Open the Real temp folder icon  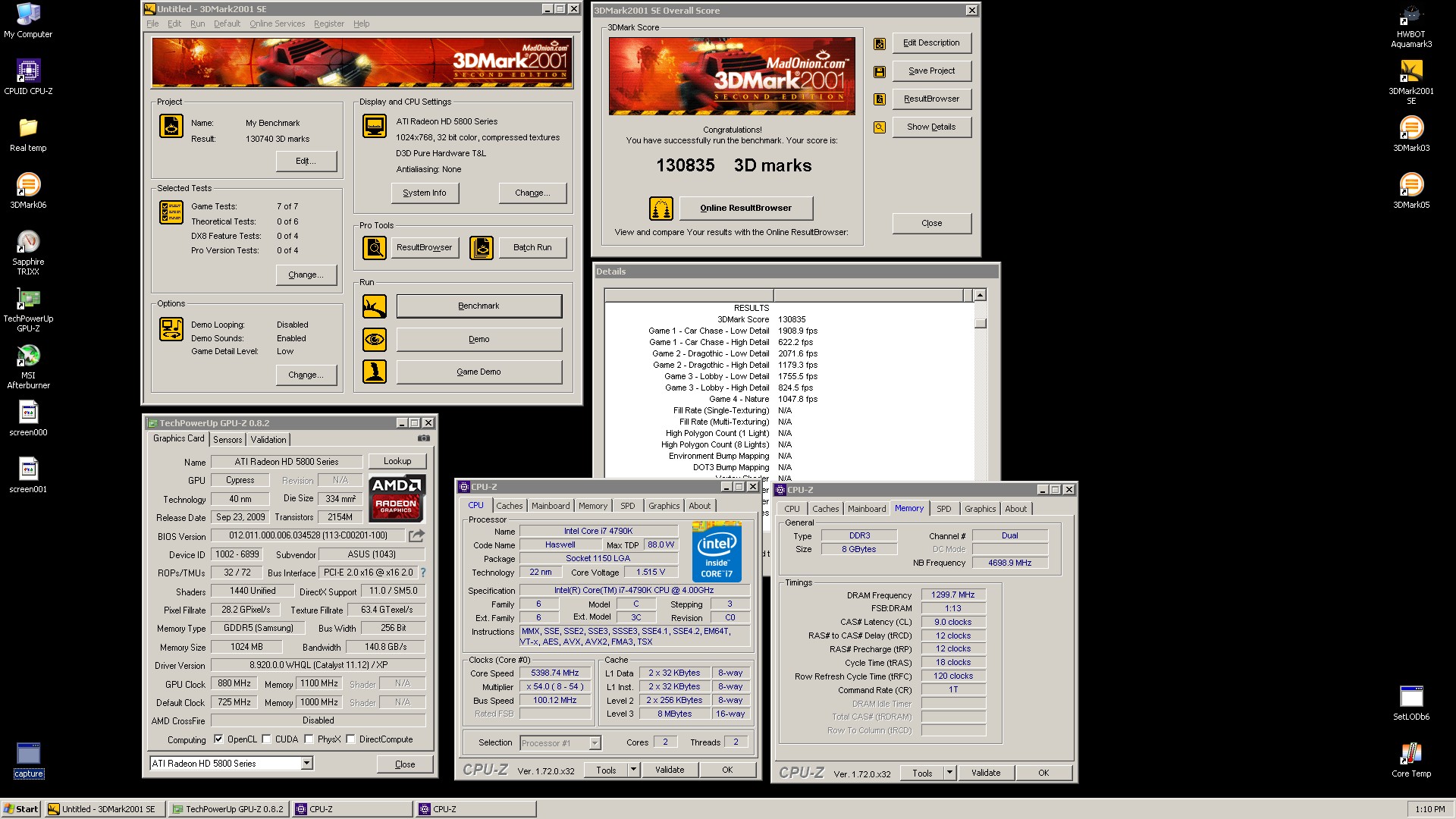click(28, 134)
